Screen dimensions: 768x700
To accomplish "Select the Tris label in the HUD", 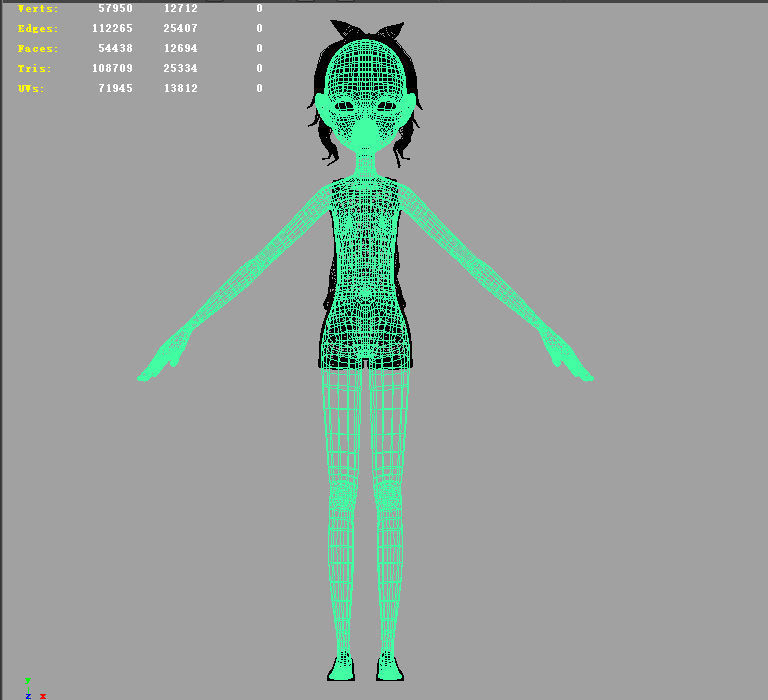I will [34, 69].
